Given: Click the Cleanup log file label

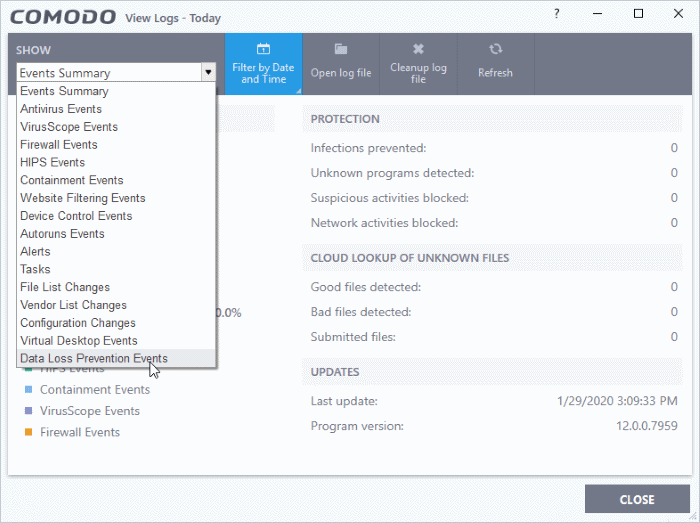Looking at the screenshot, I should (418, 73).
